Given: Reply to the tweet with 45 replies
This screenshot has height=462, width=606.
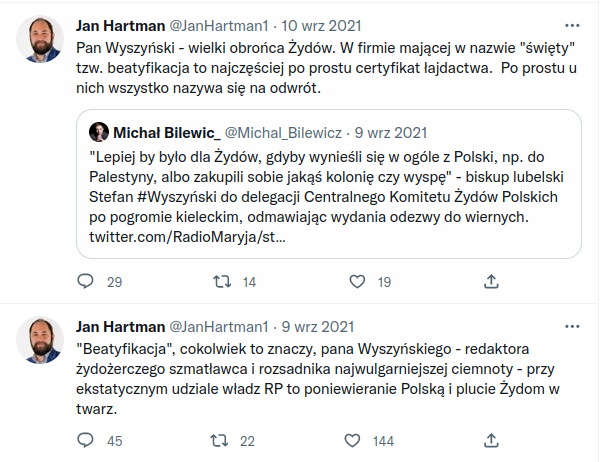Looking at the screenshot, I should [85, 440].
